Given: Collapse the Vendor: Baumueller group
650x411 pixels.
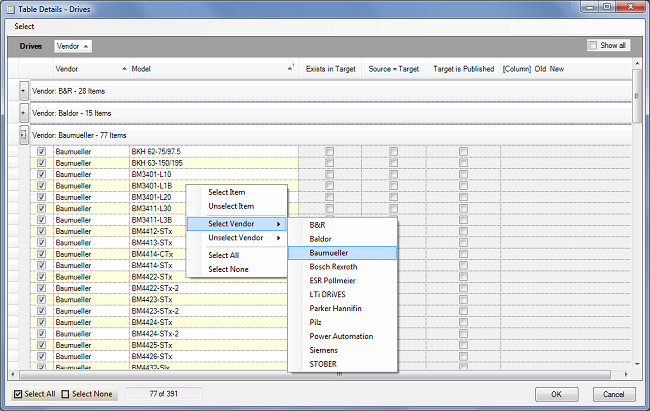Looking at the screenshot, I should [24, 133].
